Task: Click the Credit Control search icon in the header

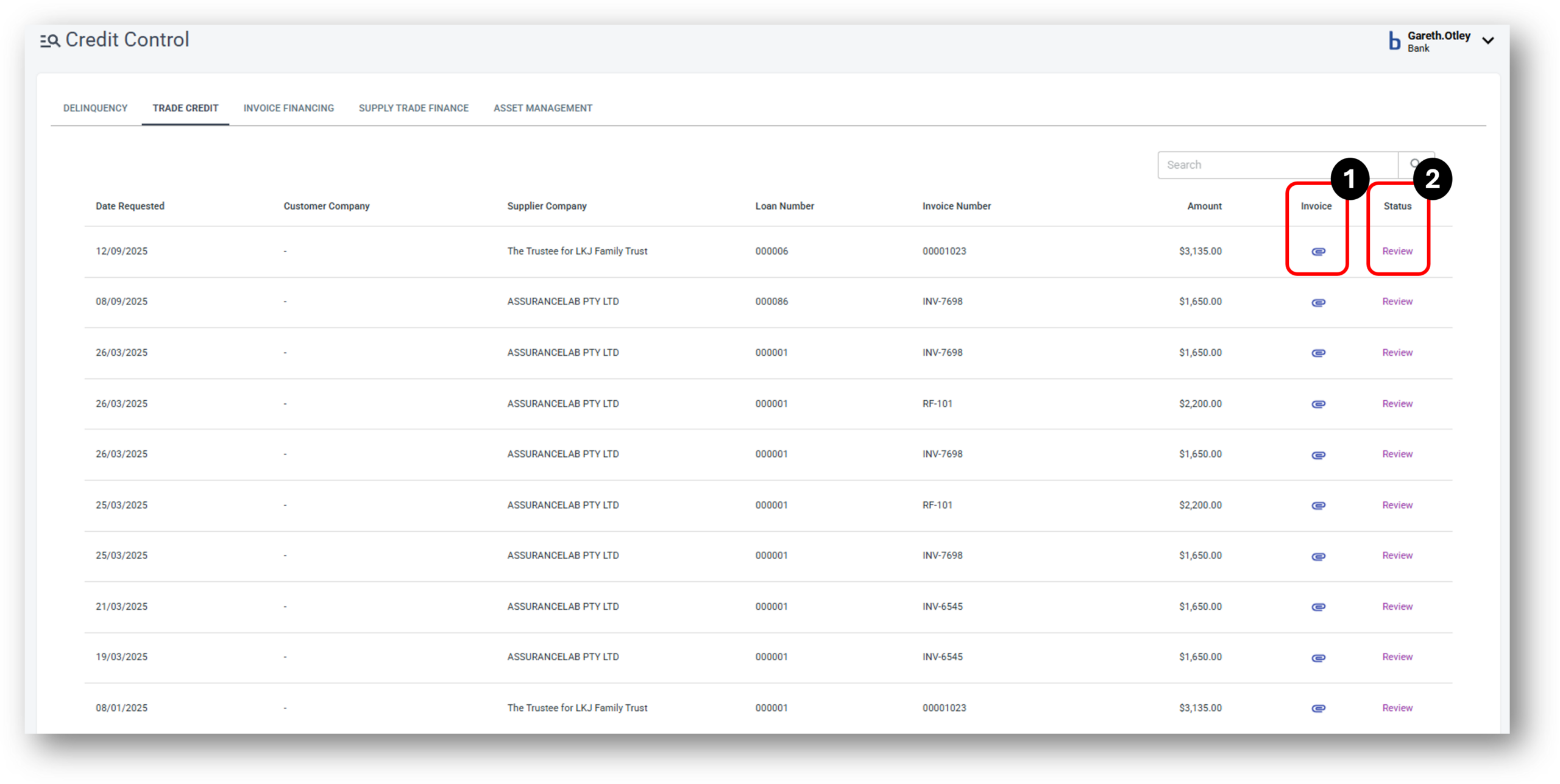Action: [x=49, y=40]
